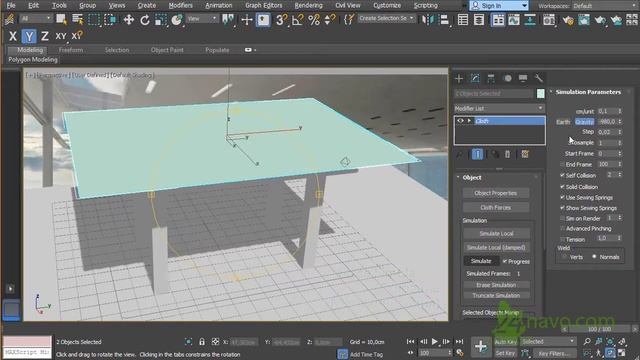Click the Truncate Simulation button
Screen dimensions: 640x360
tap(496, 295)
